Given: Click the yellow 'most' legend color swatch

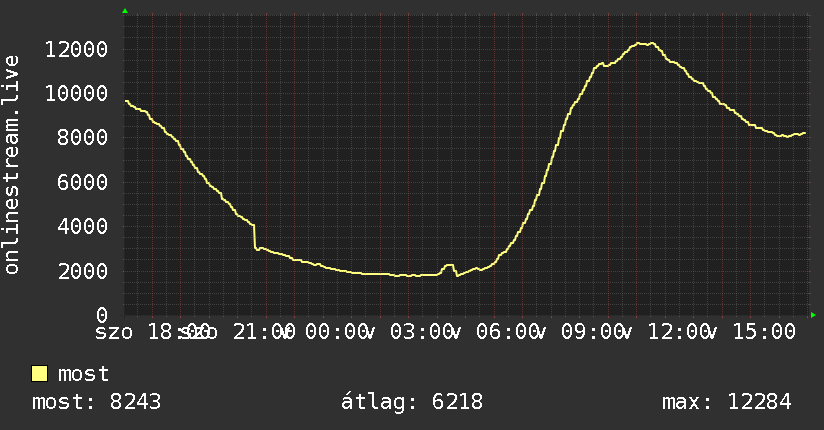Looking at the screenshot, I should tap(39, 374).
